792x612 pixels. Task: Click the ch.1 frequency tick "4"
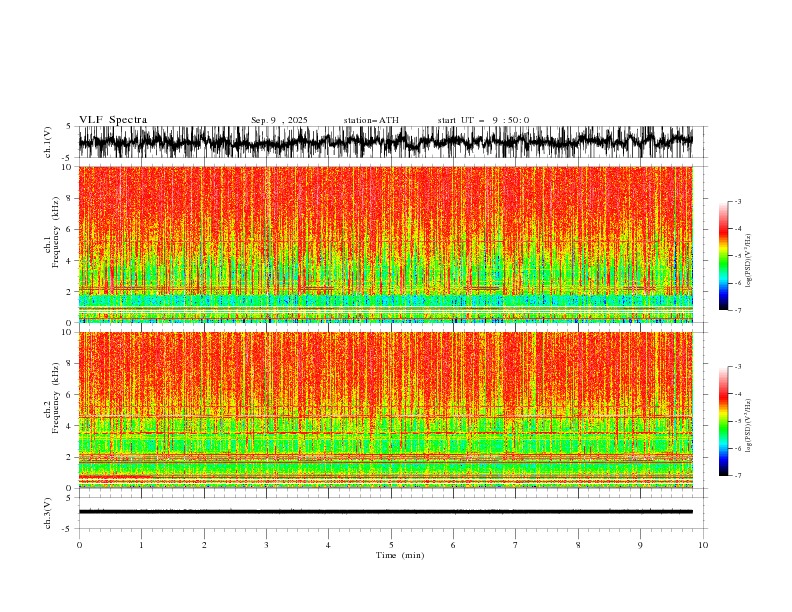click(x=69, y=261)
